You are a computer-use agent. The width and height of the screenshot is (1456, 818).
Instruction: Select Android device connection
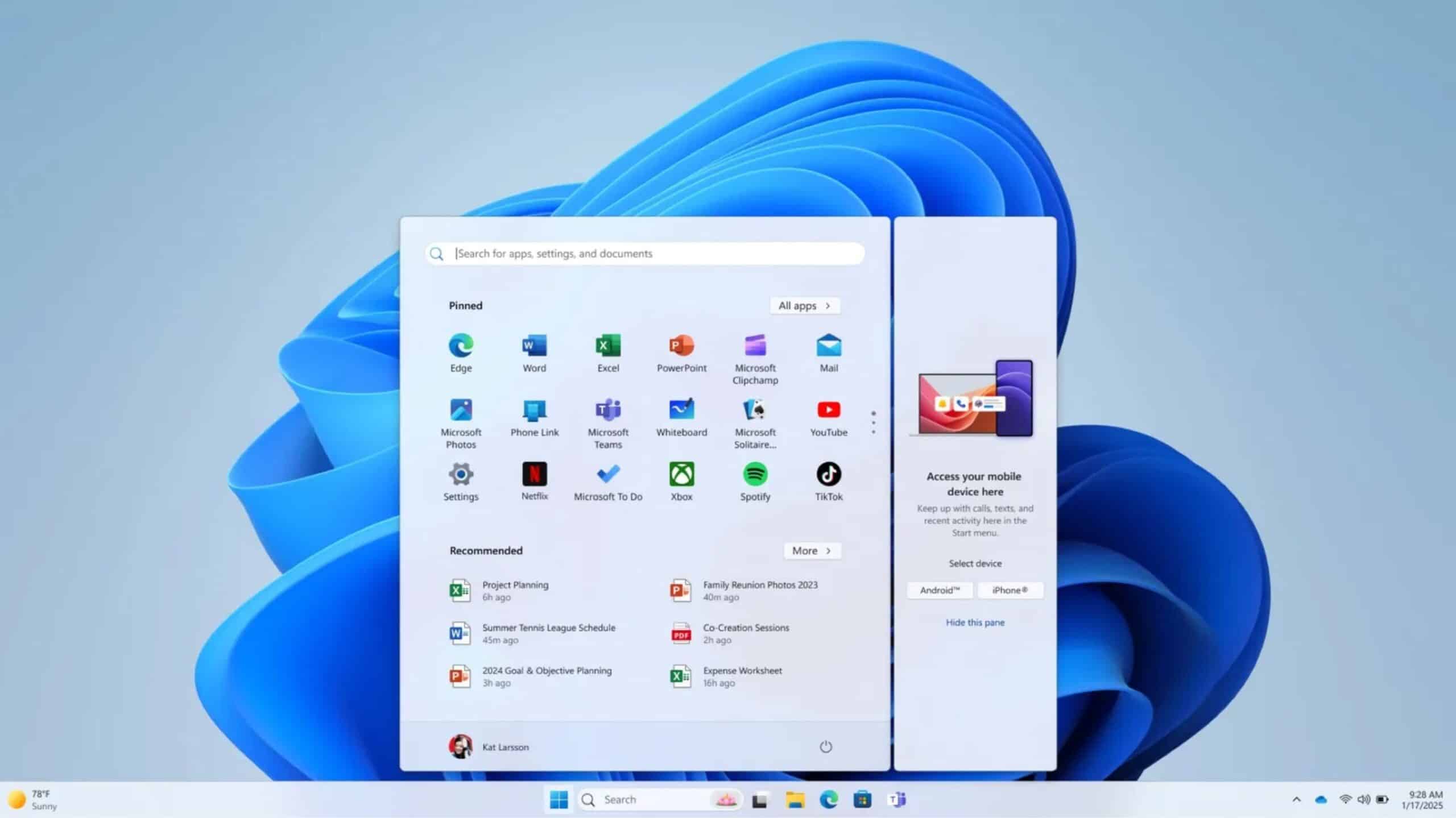coord(939,589)
